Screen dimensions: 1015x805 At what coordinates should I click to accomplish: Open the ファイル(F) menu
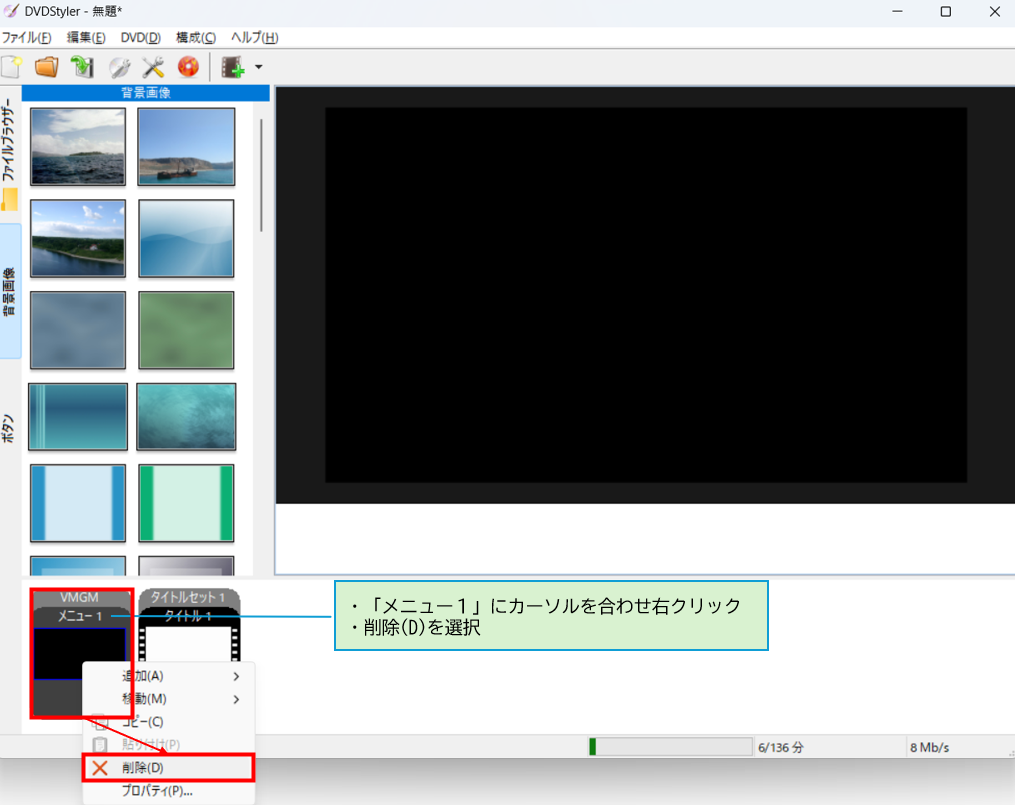pos(26,38)
